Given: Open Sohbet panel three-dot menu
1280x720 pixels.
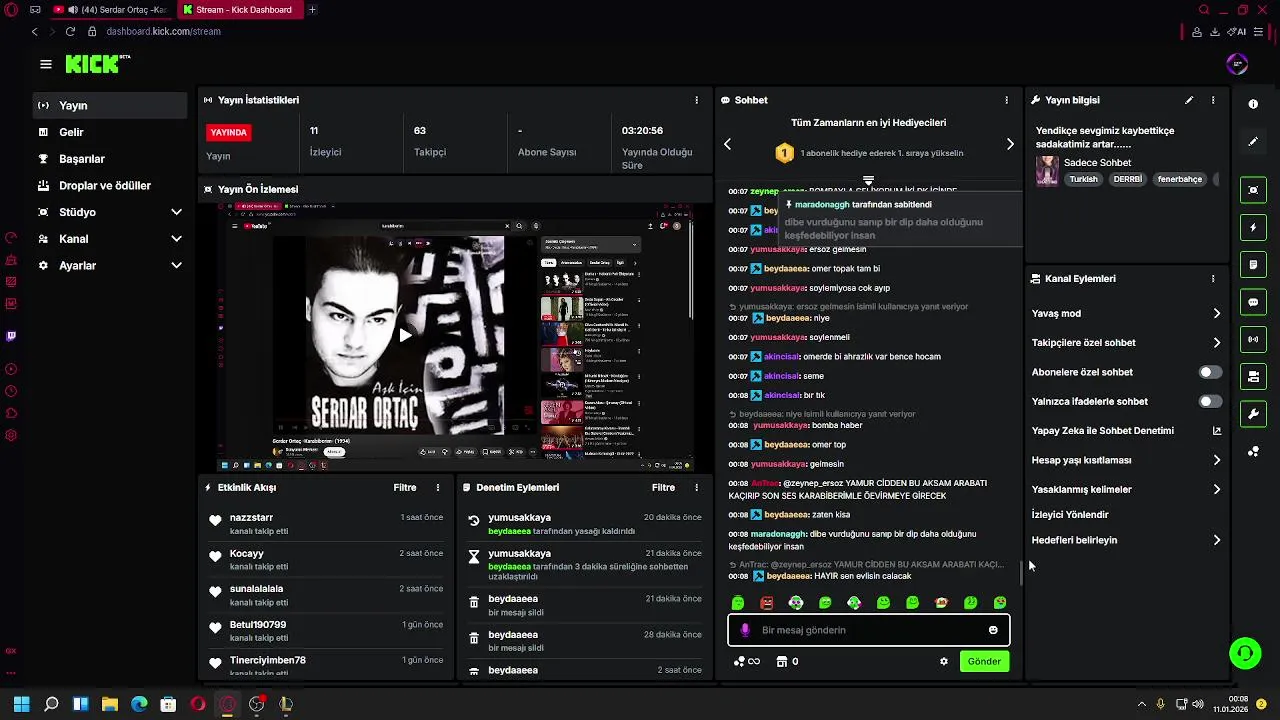Looking at the screenshot, I should coord(1006,100).
